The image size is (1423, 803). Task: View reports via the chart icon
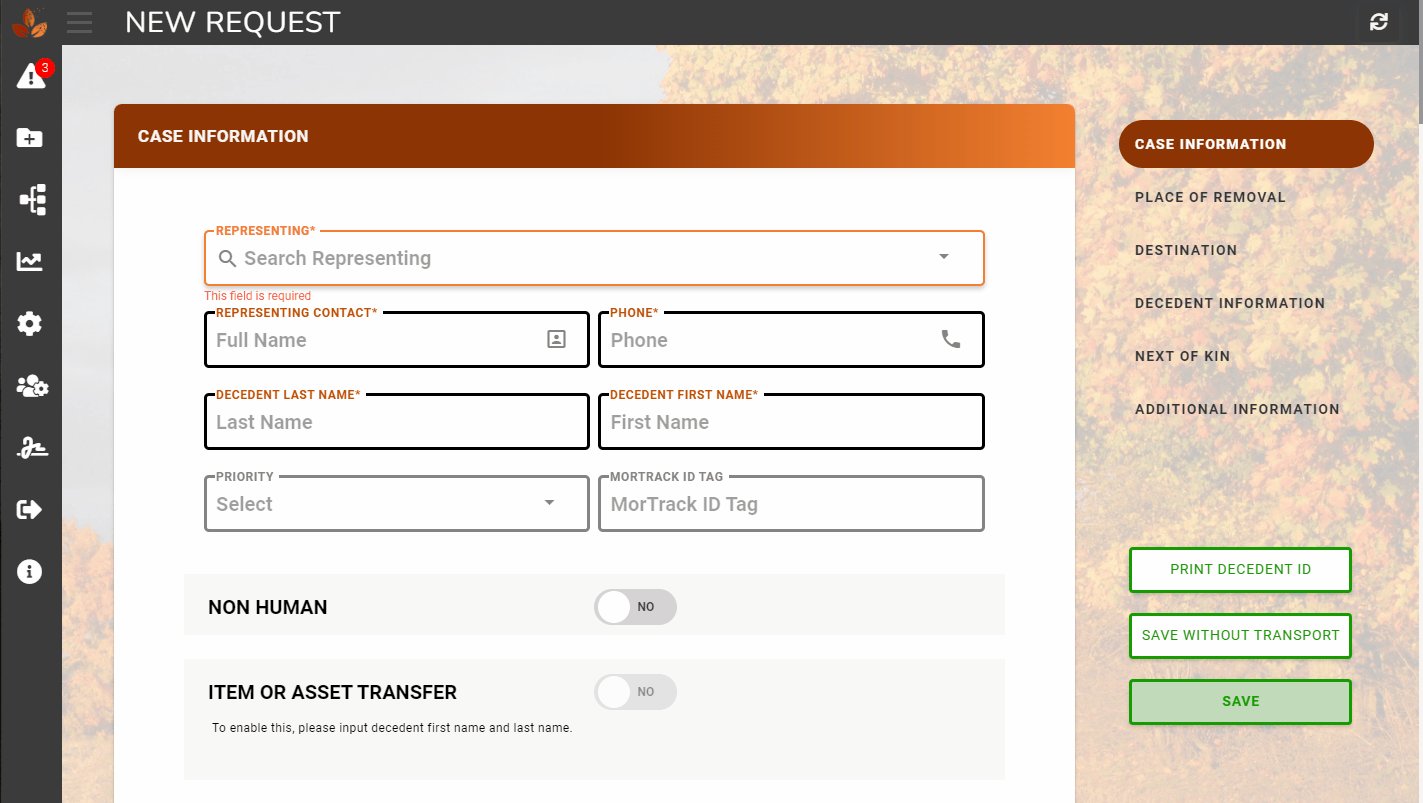coord(30,261)
